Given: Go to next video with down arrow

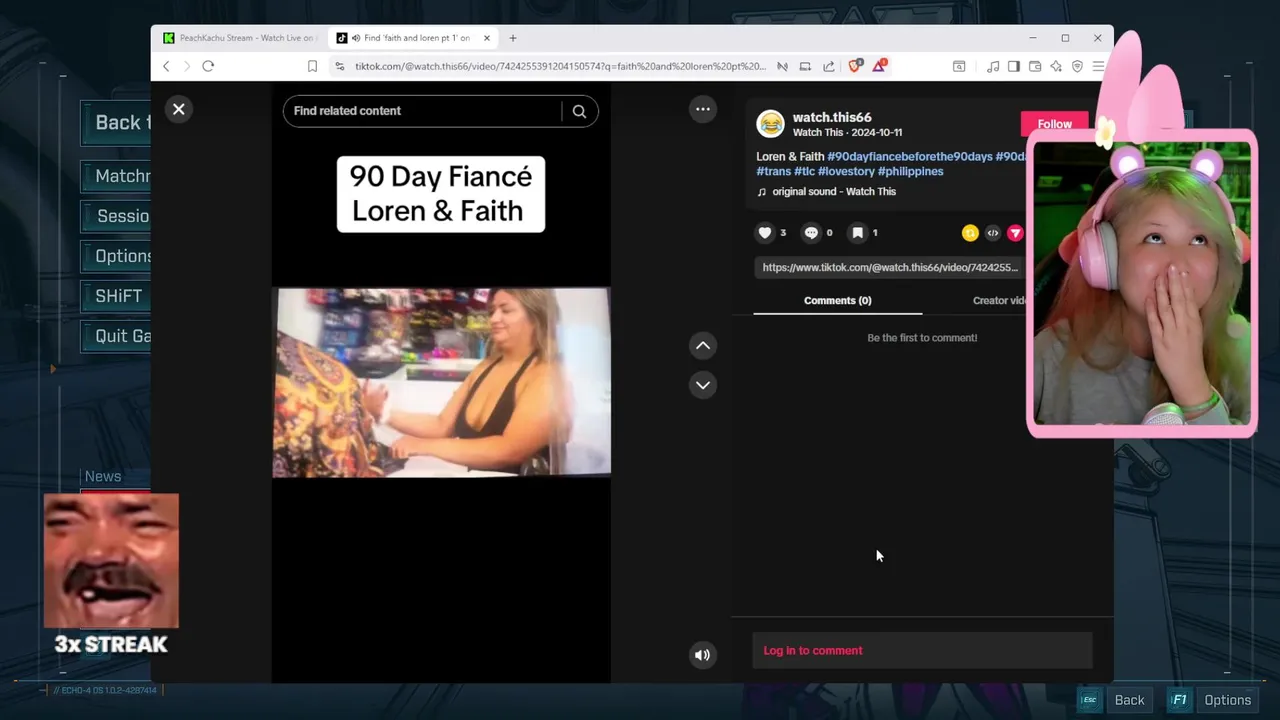Looking at the screenshot, I should tap(703, 385).
